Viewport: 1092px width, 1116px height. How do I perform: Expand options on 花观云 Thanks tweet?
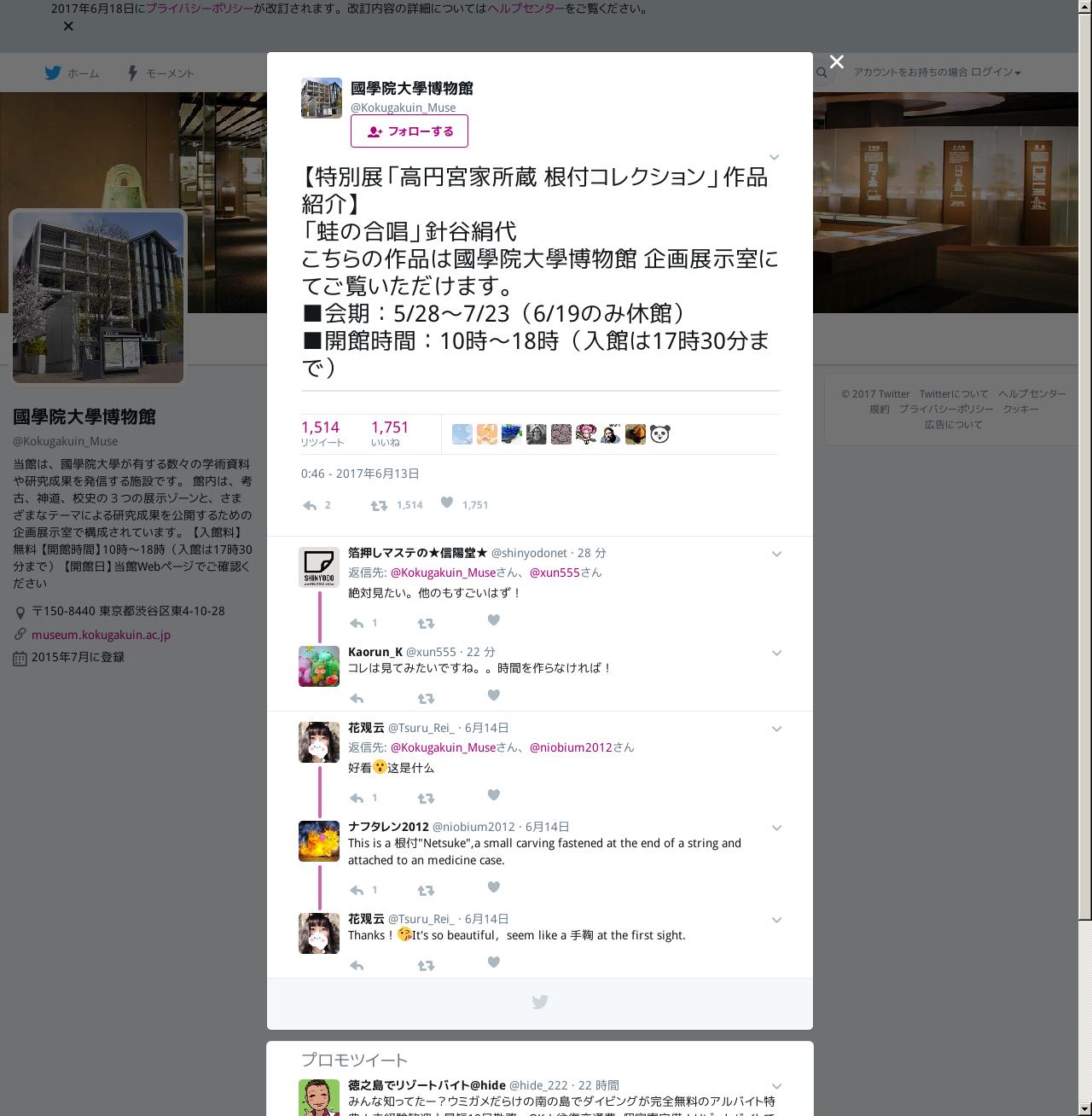tap(777, 920)
